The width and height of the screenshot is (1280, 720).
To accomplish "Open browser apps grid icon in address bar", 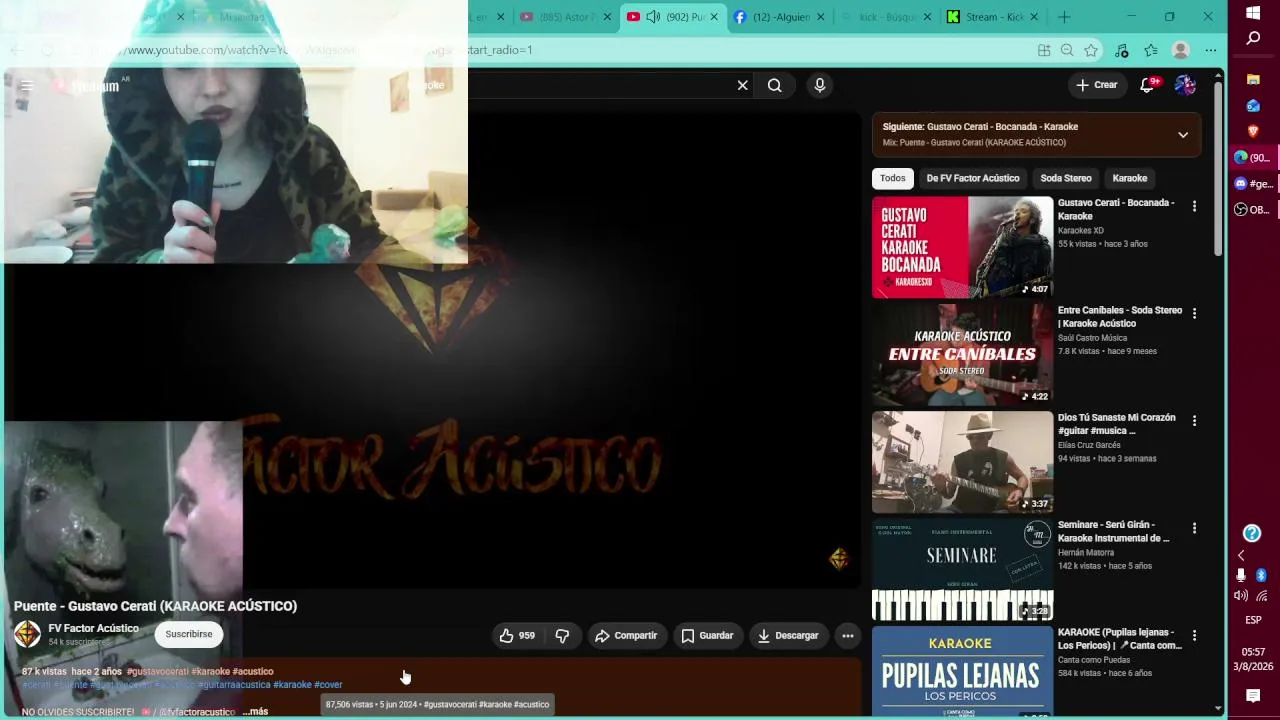I will pos(1044,50).
